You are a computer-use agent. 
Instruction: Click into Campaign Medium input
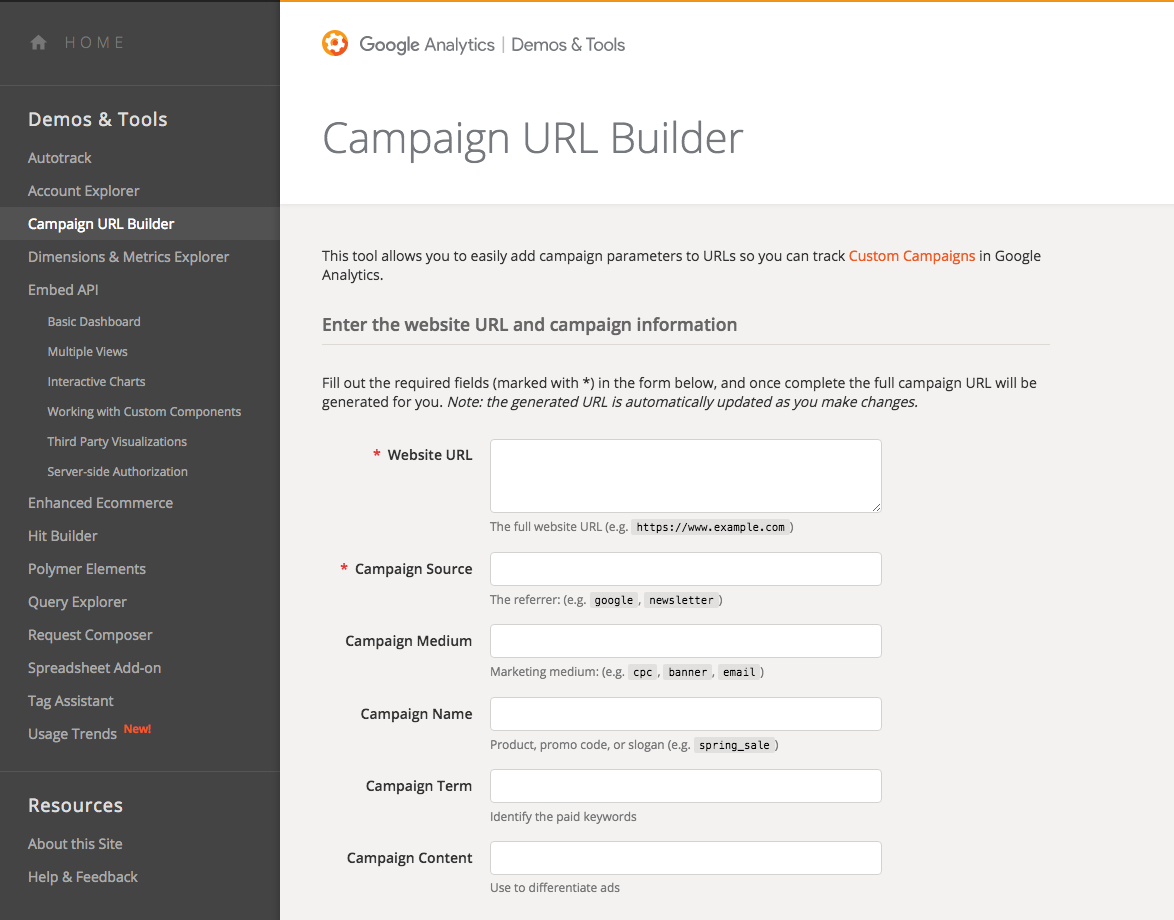tap(685, 641)
